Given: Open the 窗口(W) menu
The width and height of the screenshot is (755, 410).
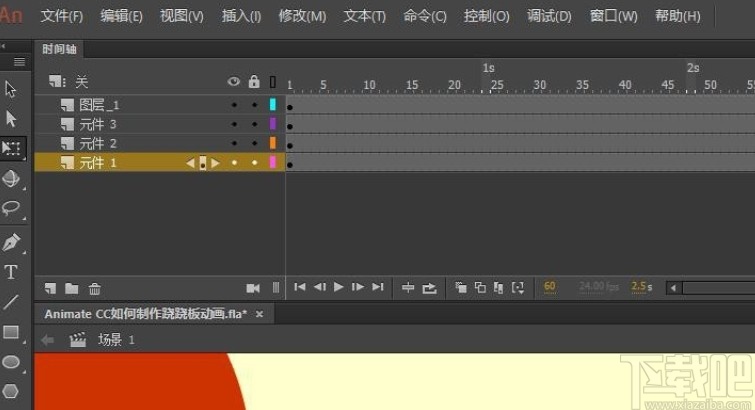Looking at the screenshot, I should (x=613, y=16).
